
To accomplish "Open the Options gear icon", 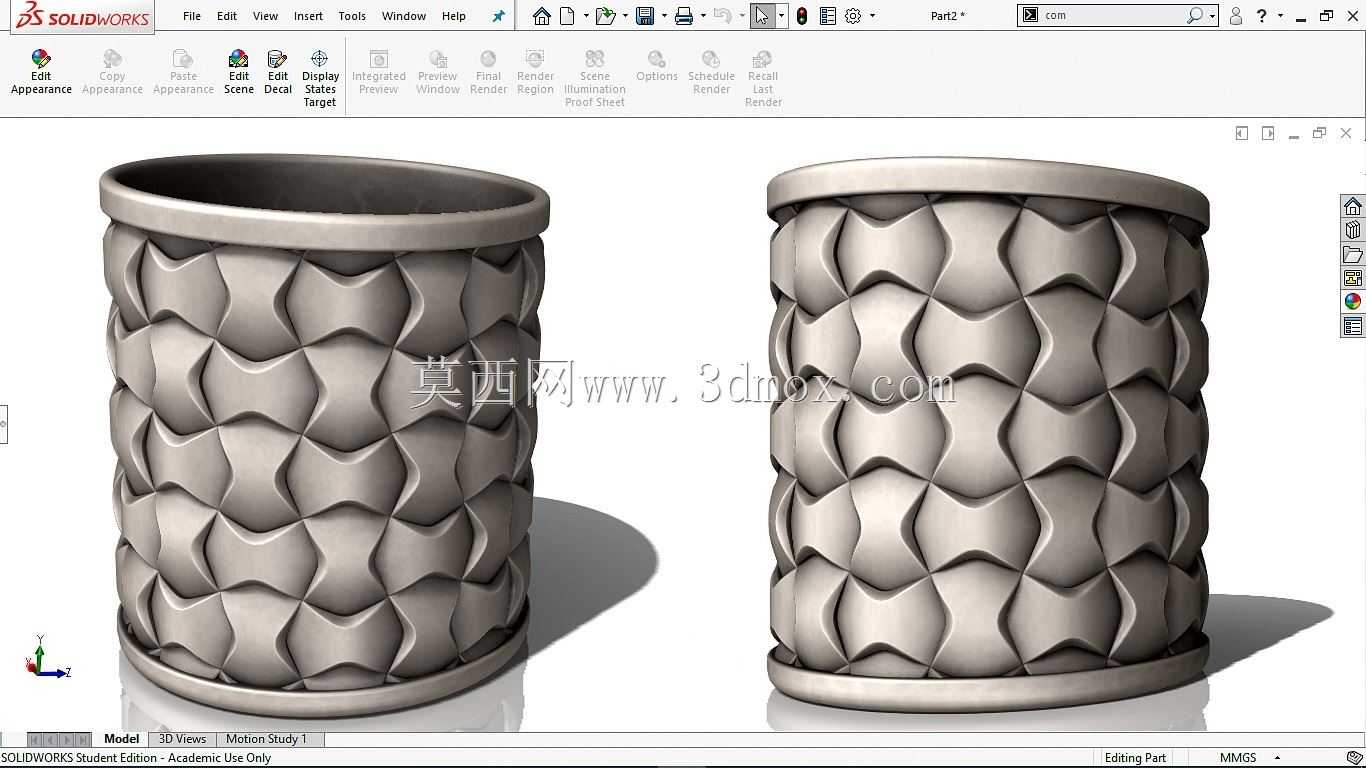I will click(853, 16).
